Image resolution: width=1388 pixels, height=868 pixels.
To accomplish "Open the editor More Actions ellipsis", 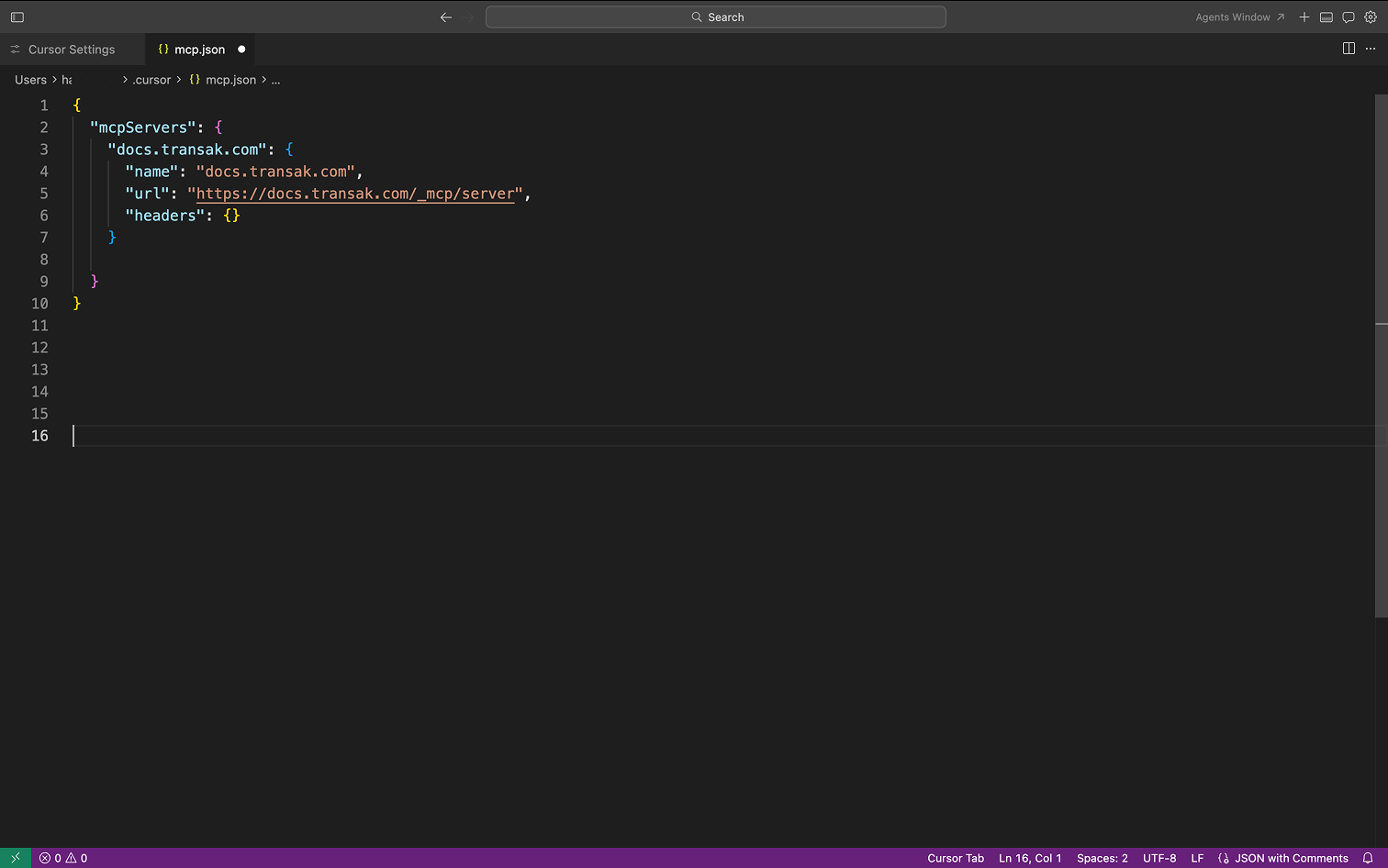I will 1371,49.
